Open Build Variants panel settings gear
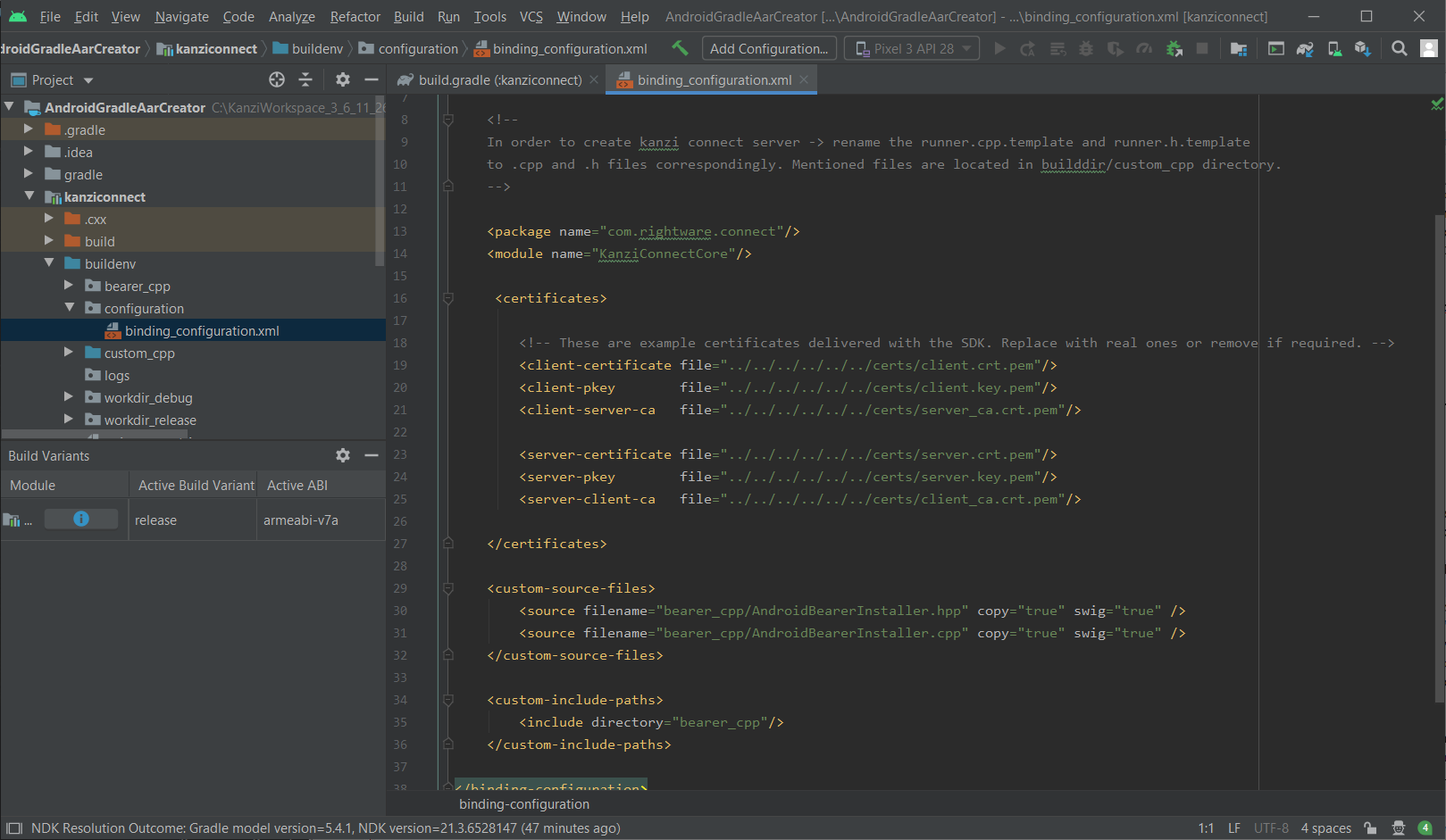Viewport: 1446px width, 840px height. [343, 455]
